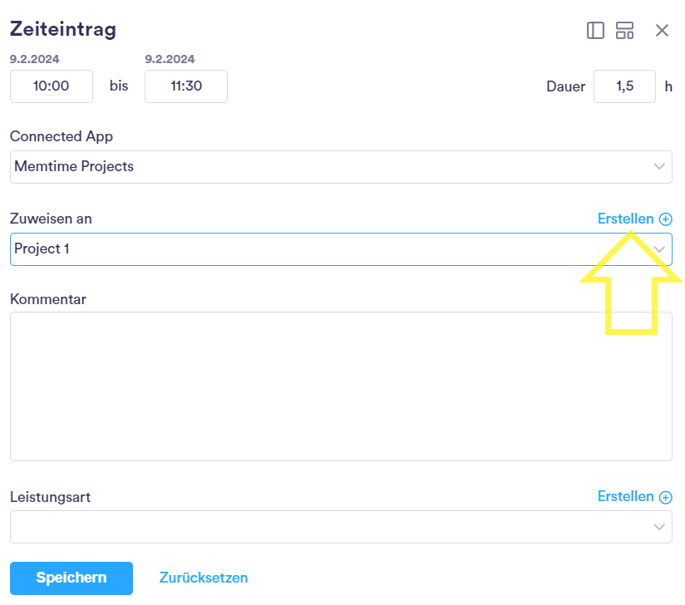The image size is (685, 605).
Task: Click Erstellen link above Project 1 field
Action: point(625,218)
